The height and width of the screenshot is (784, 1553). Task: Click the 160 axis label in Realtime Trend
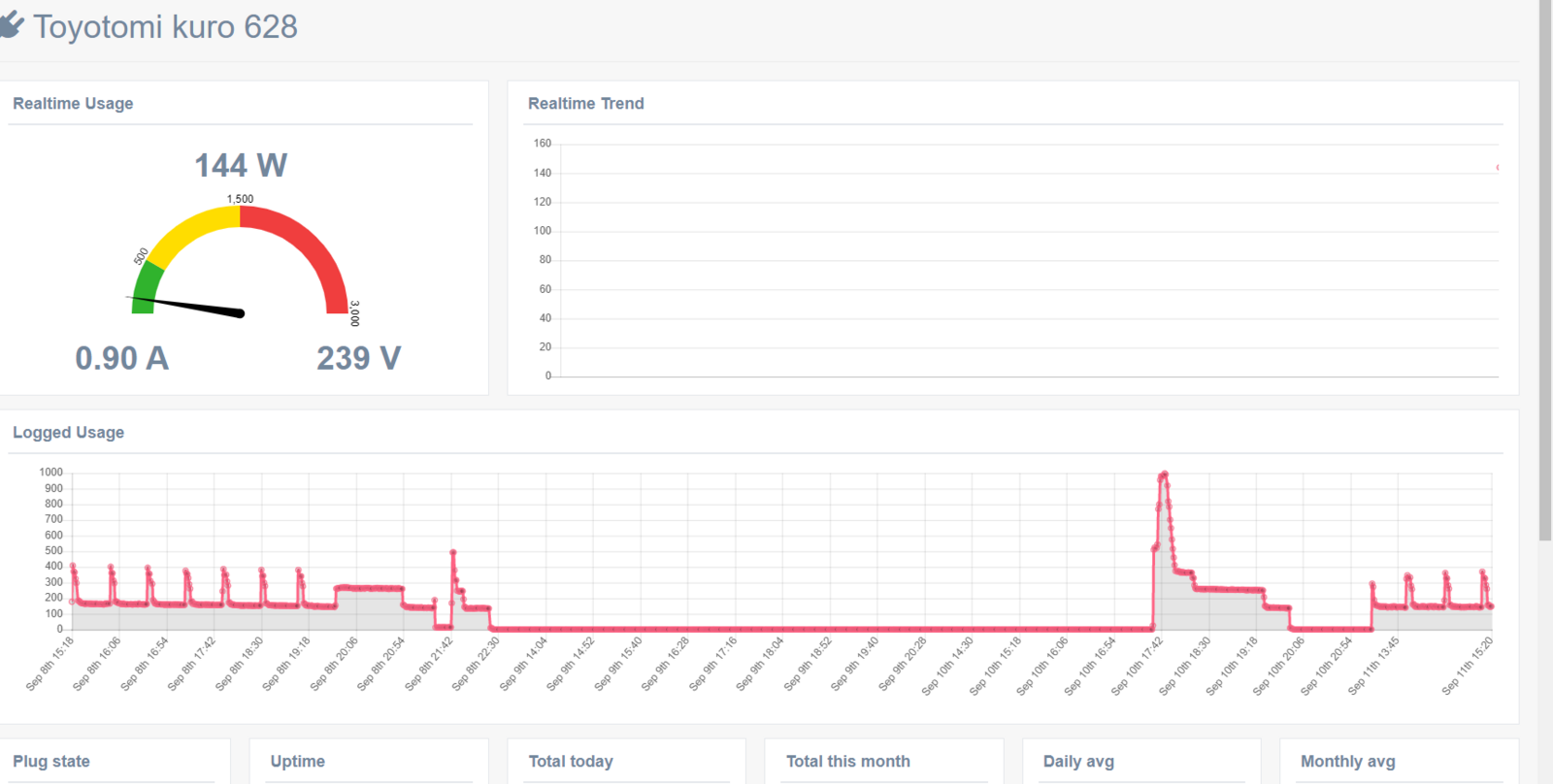tap(542, 144)
